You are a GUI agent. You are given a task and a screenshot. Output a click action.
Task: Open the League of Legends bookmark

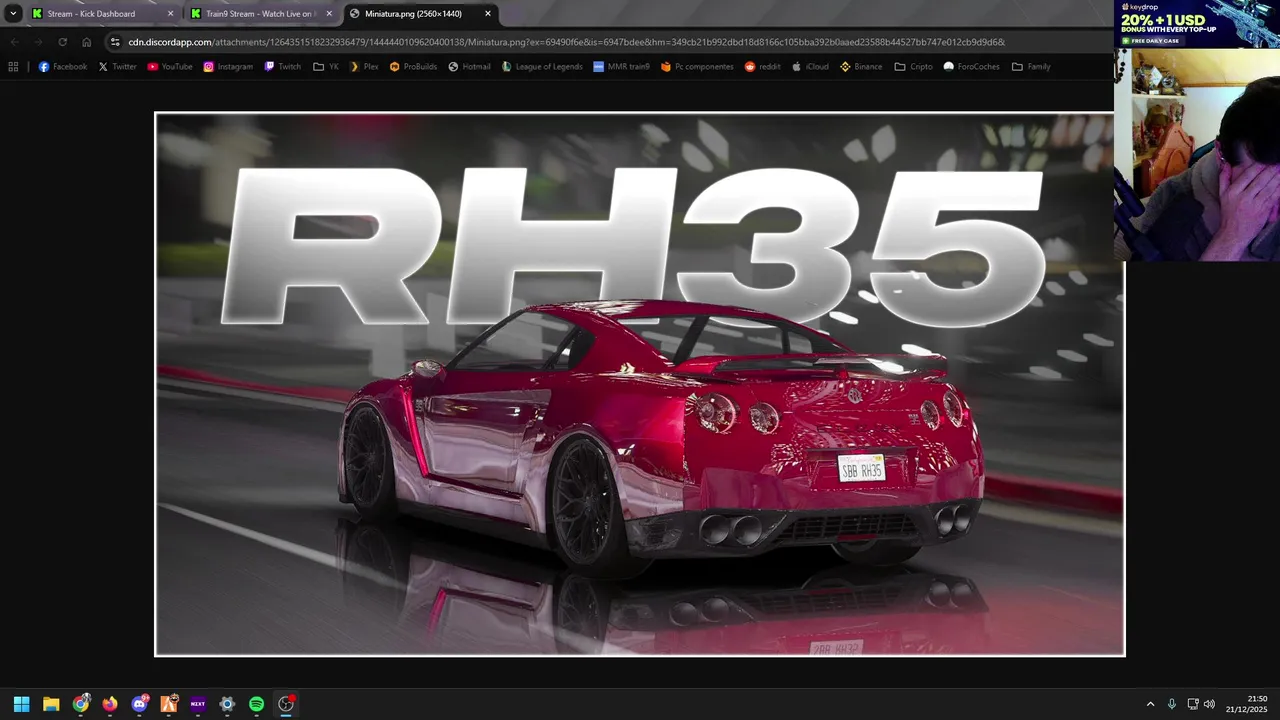[x=542, y=67]
